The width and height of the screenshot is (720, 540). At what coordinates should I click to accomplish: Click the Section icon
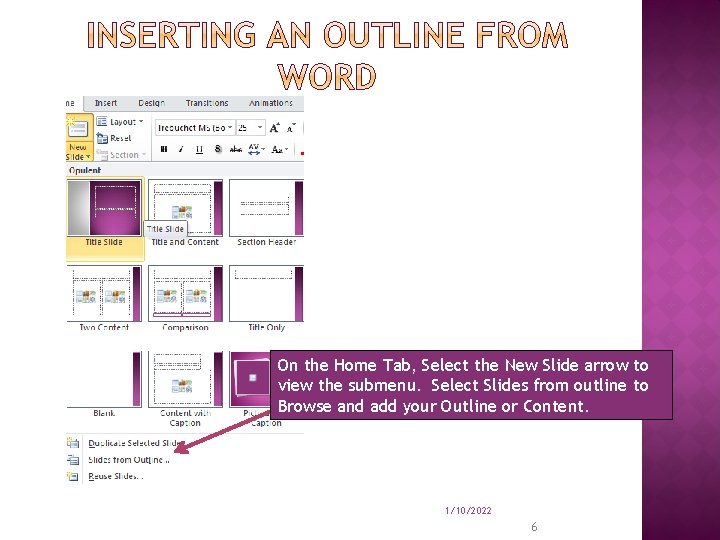102,155
